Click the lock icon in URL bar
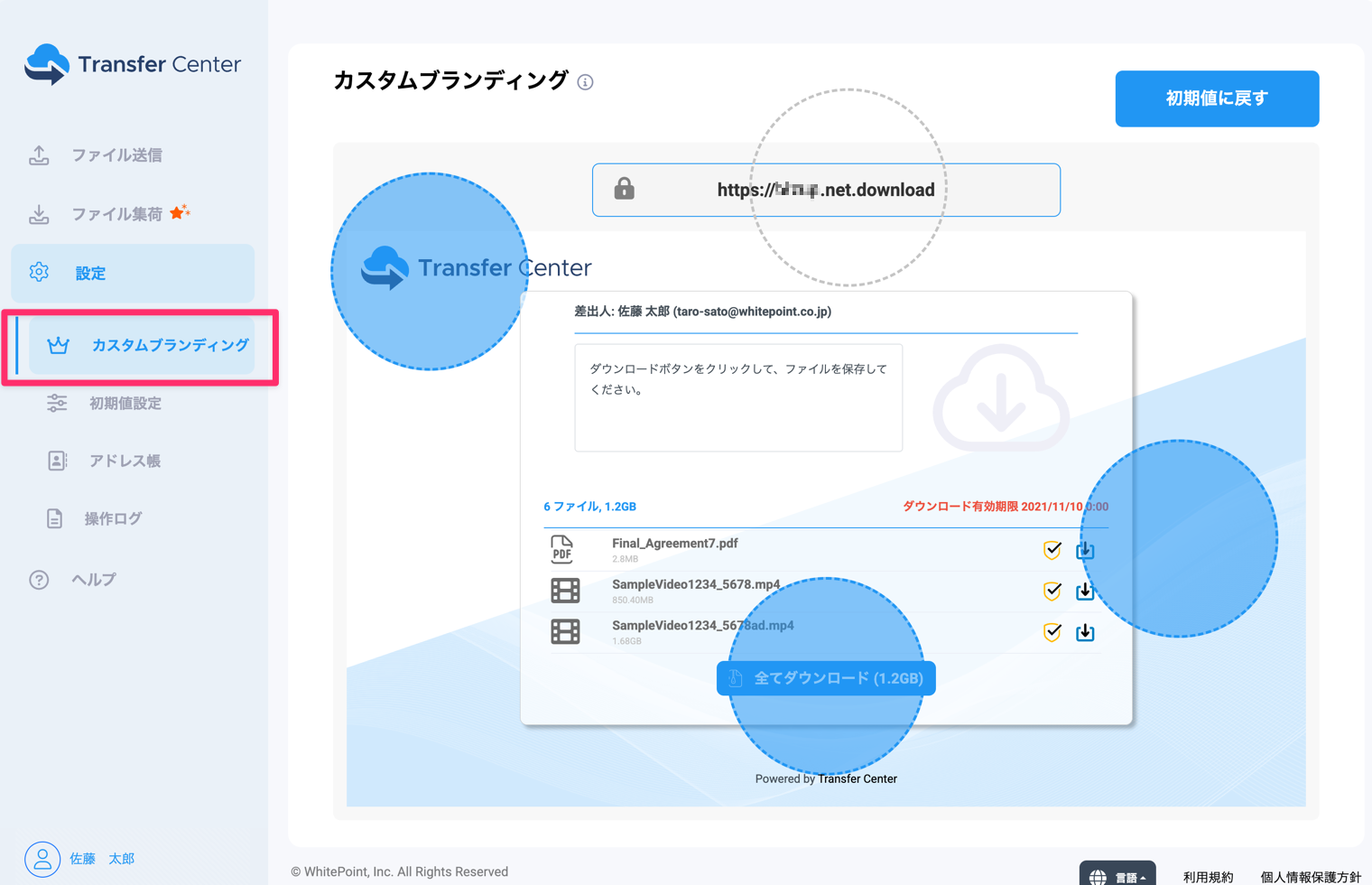The width and height of the screenshot is (1372, 885). click(x=625, y=189)
